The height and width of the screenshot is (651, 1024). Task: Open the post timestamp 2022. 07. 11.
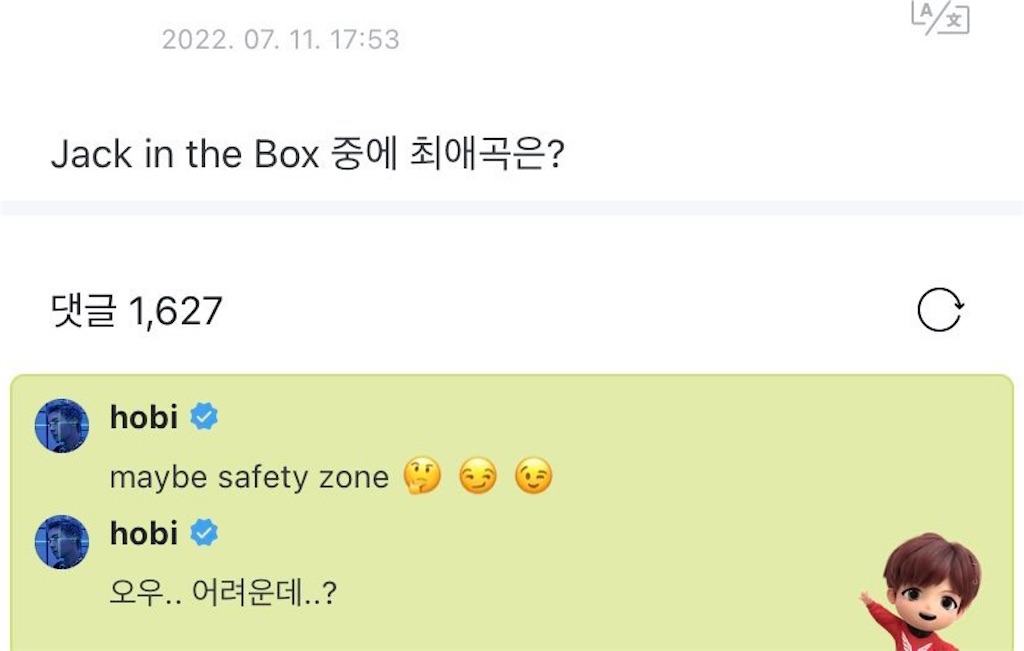[x=280, y=39]
